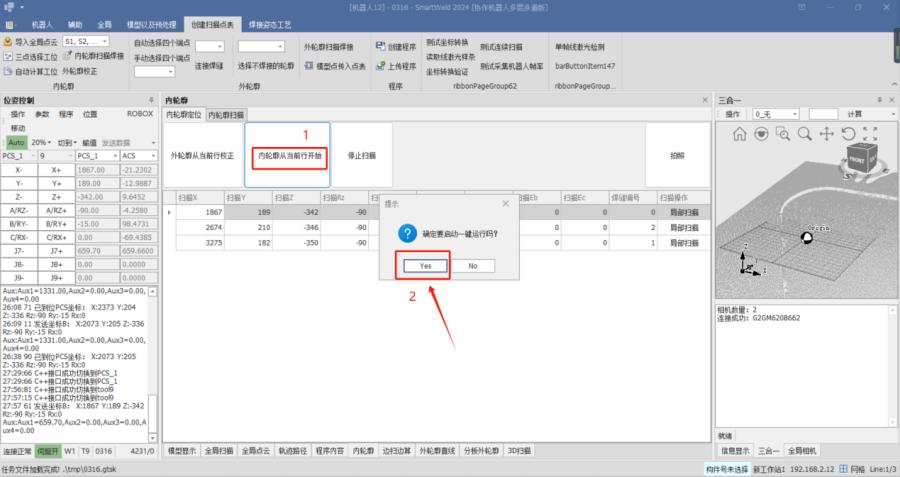Toggle the 伺服开 servo status indicator
The image size is (900, 477).
point(48,451)
